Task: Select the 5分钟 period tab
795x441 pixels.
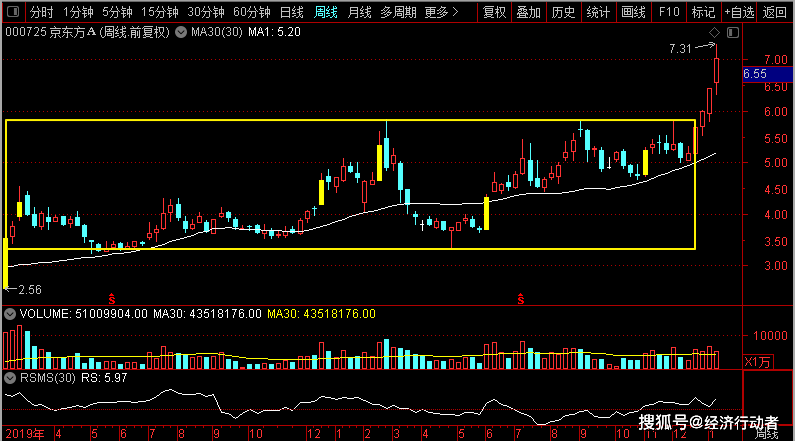Action: click(x=117, y=12)
